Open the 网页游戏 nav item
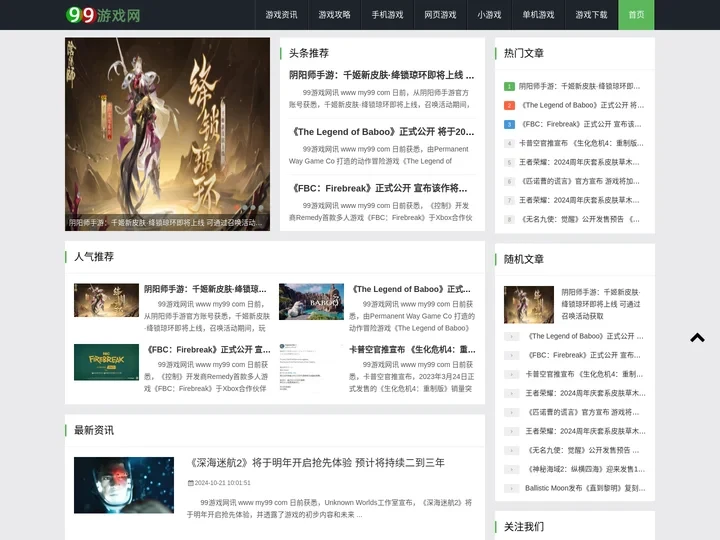Screen dimensions: 720x540 tap(440, 15)
